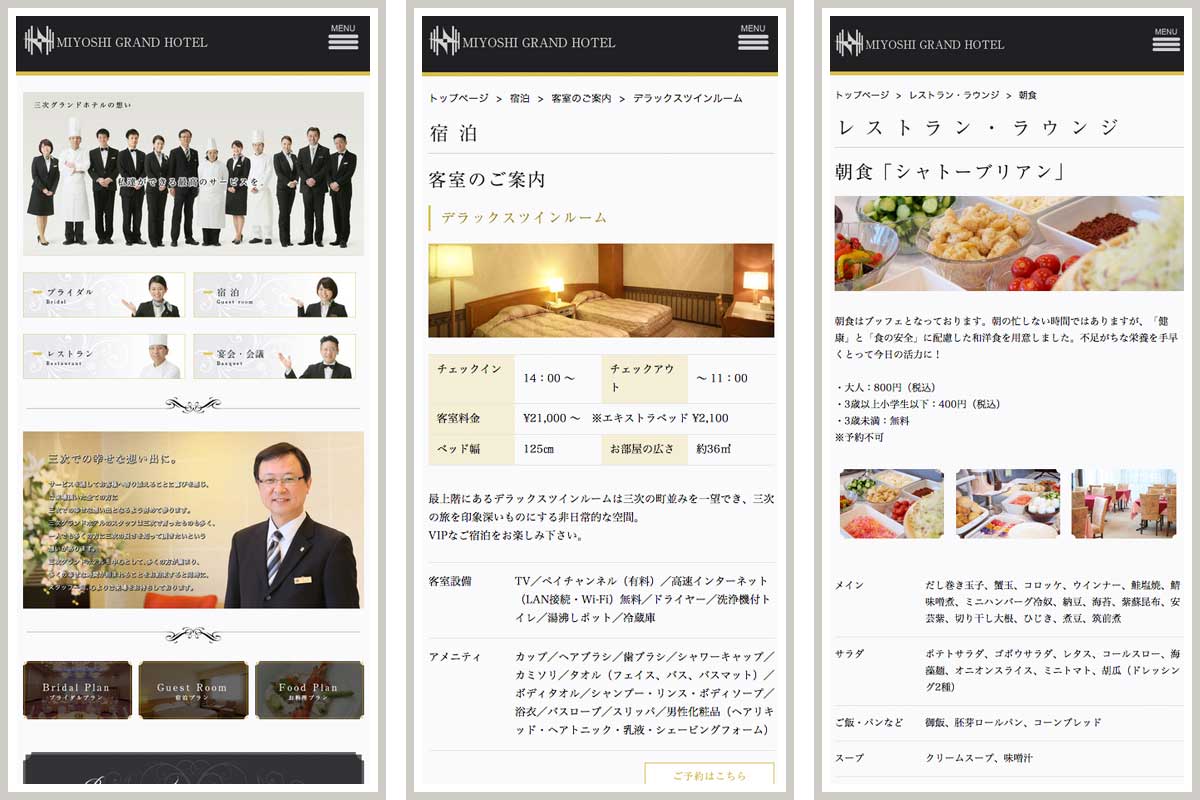Tap the hamburger menu on the Deluxe Twin Room page
The height and width of the screenshot is (800, 1200).
point(753,38)
